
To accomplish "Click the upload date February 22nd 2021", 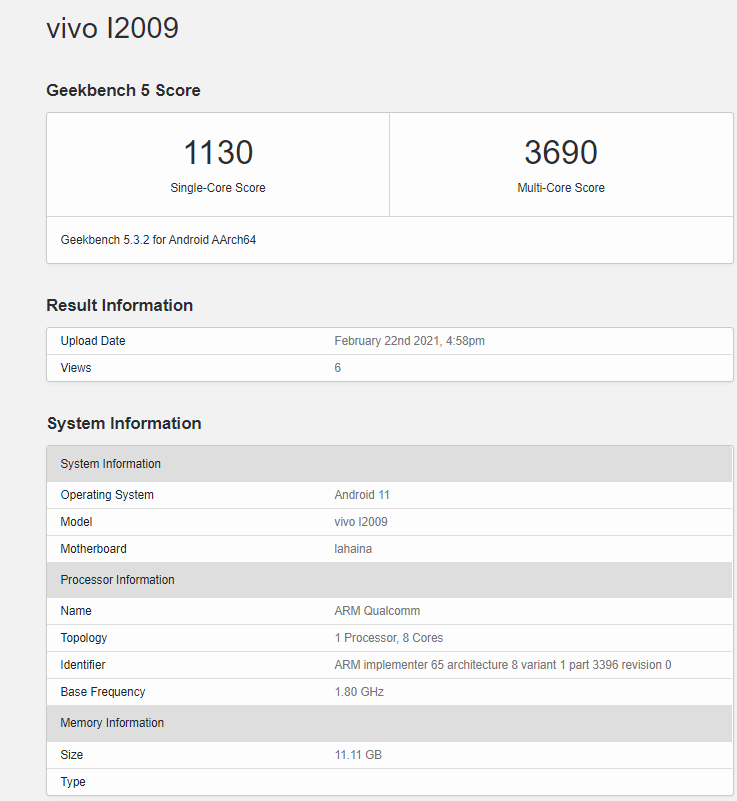I will pyautogui.click(x=409, y=341).
